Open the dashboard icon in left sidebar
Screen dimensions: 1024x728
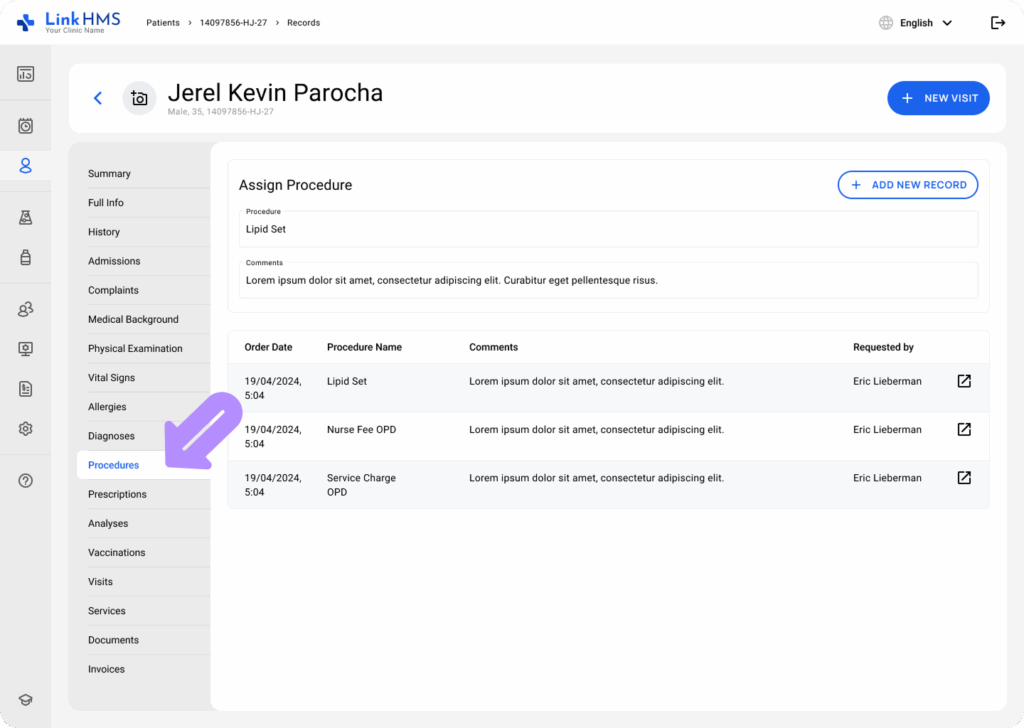click(x=25, y=74)
